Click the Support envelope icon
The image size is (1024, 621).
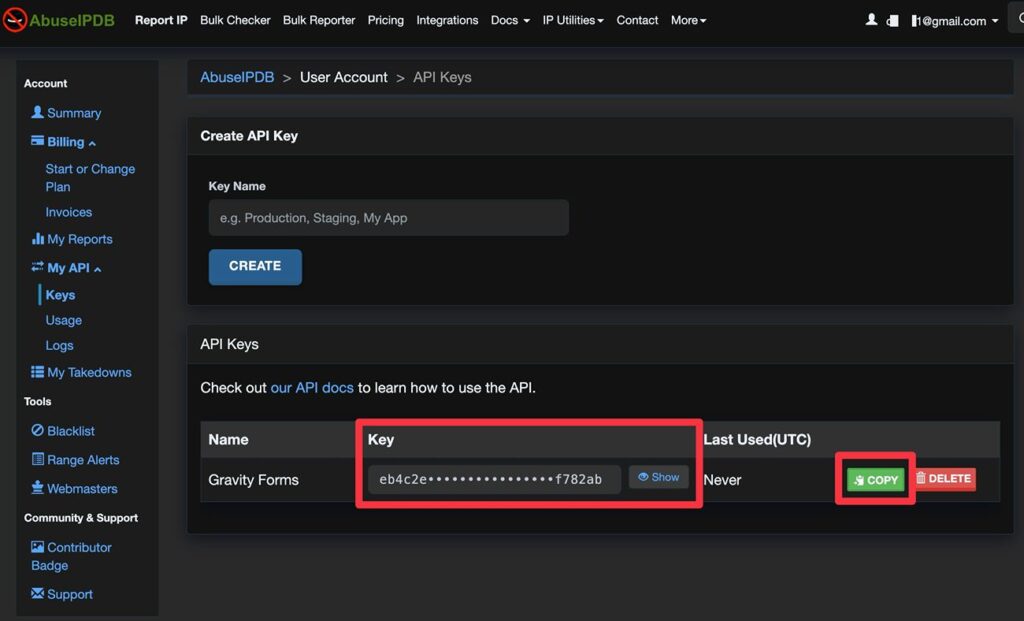coord(37,593)
